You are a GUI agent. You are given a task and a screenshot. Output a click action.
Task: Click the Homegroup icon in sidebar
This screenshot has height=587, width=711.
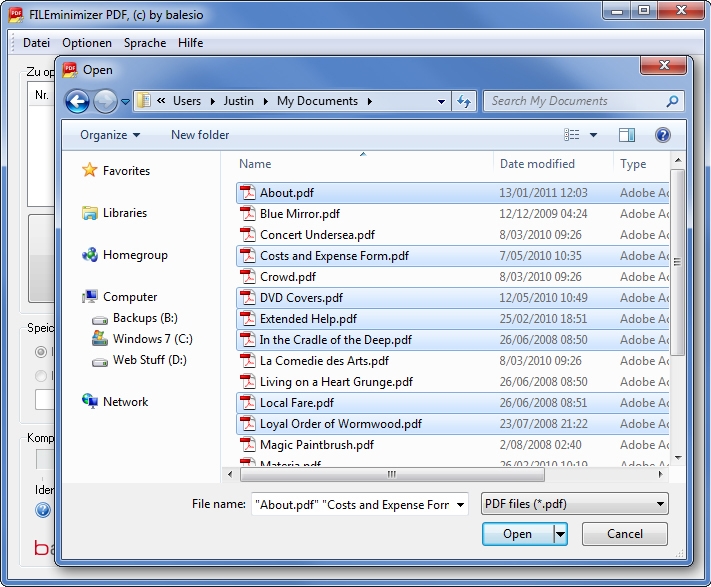coord(90,255)
